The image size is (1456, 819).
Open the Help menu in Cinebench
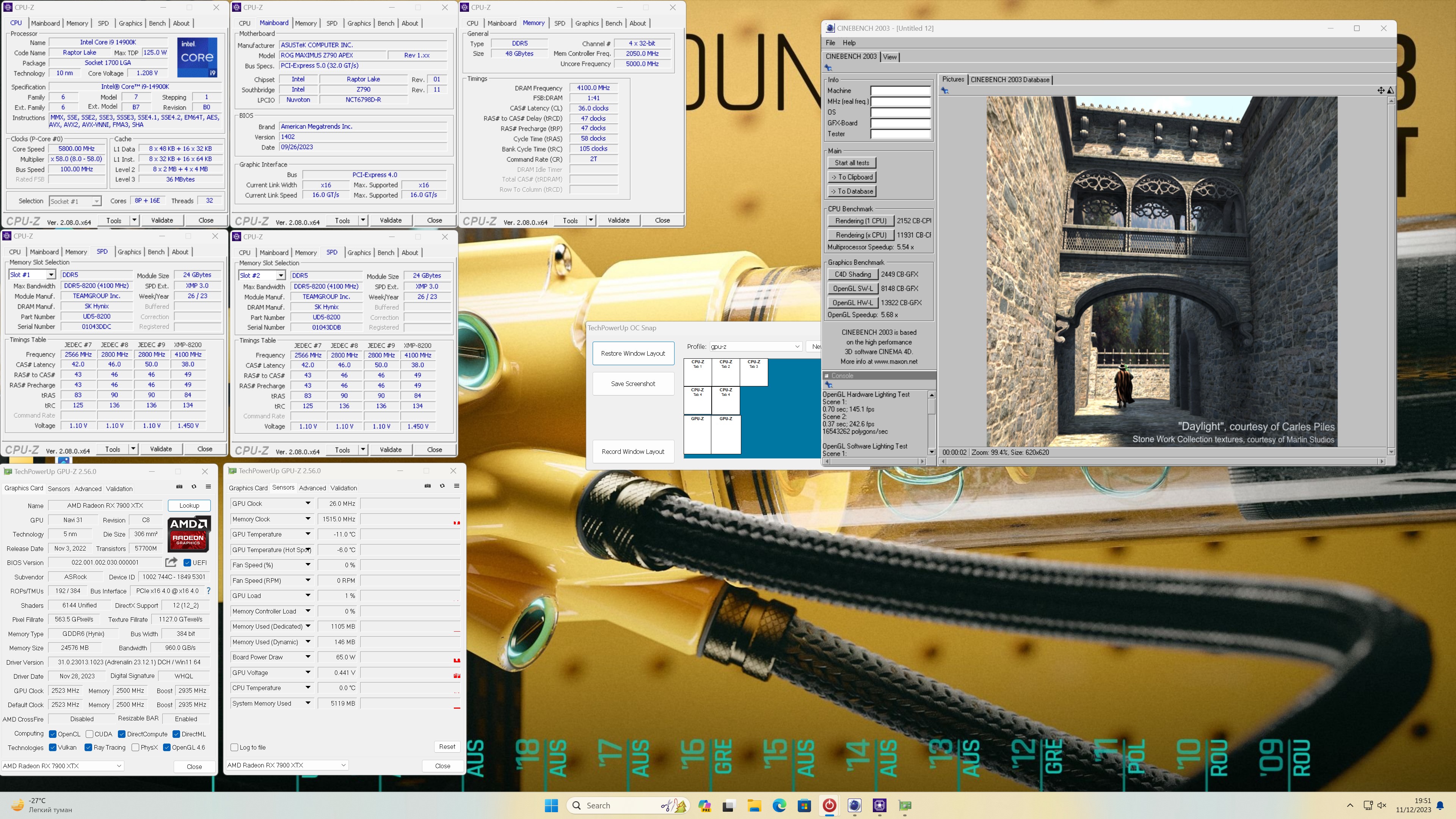849,42
